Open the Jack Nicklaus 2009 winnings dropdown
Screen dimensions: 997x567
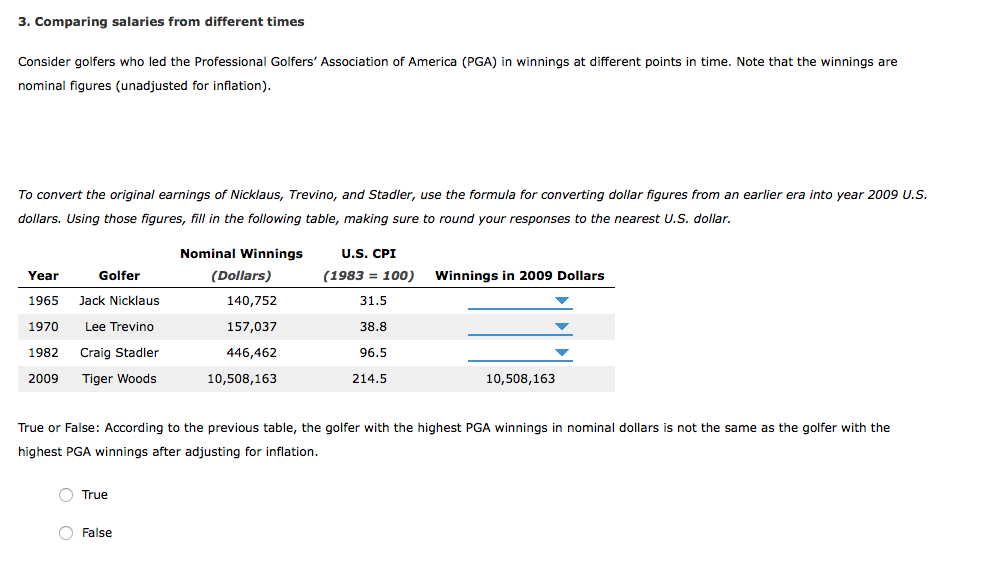point(520,301)
